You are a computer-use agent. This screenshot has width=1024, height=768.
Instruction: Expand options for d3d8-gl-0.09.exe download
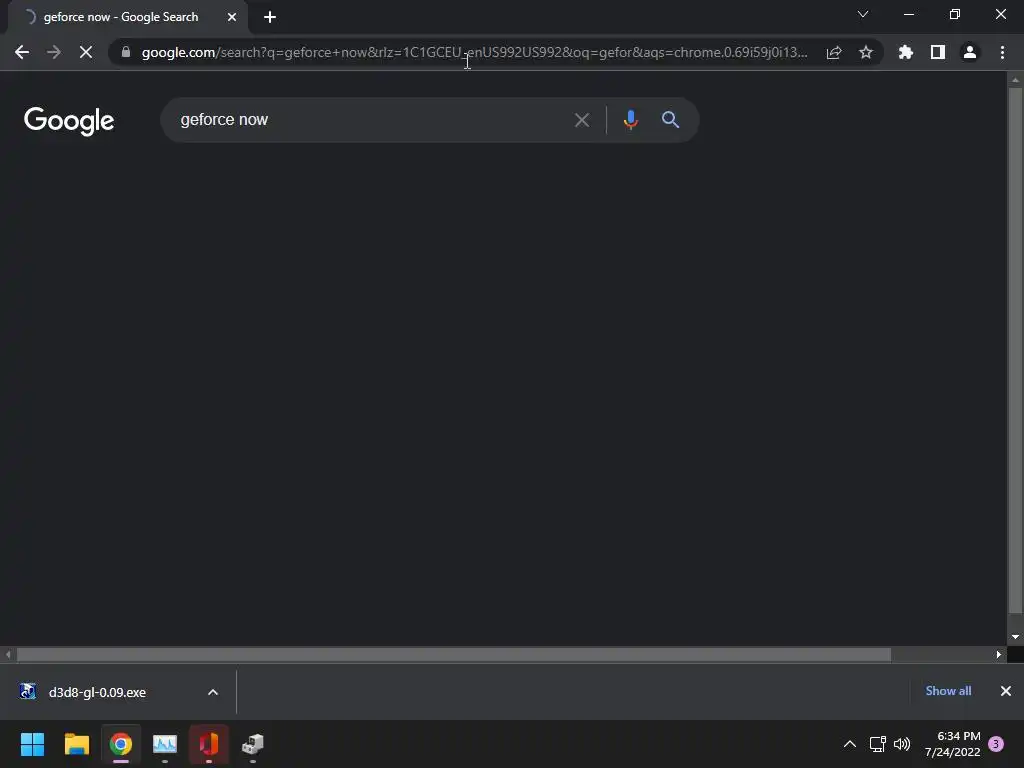pos(213,692)
